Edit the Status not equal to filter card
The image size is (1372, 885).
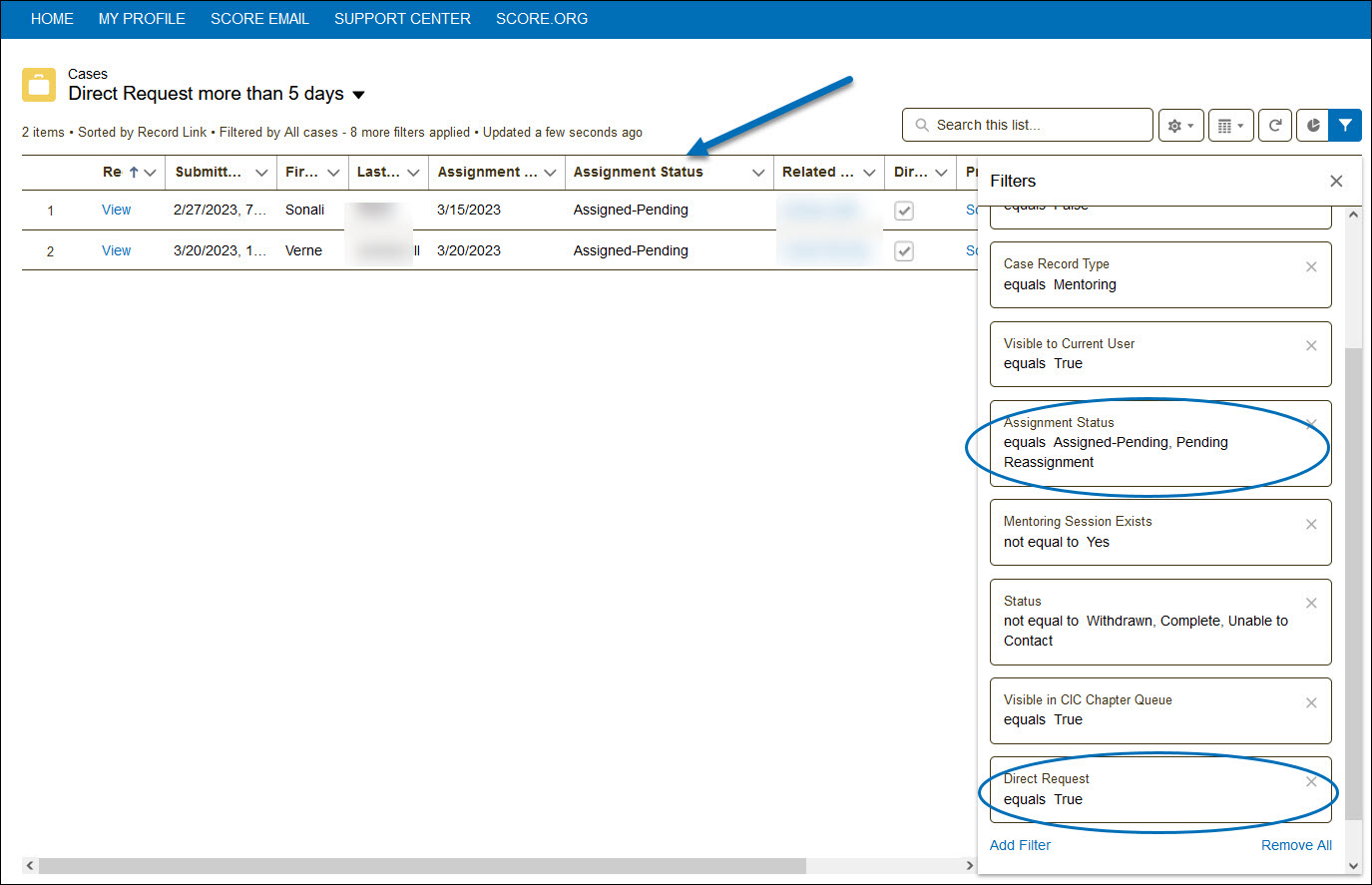(x=1160, y=622)
